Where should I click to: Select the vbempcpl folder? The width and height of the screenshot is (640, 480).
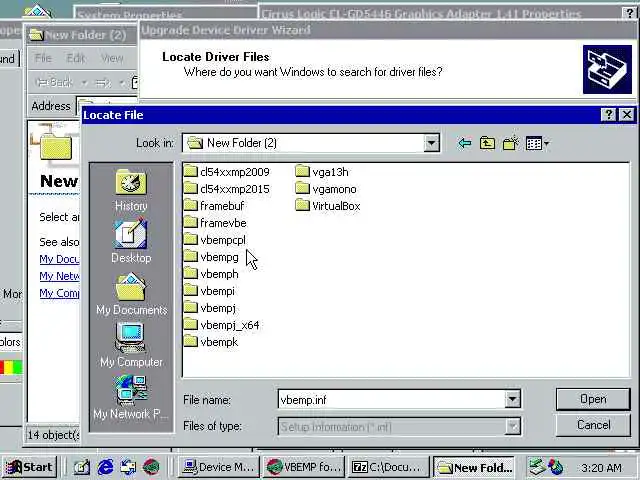tap(215, 240)
